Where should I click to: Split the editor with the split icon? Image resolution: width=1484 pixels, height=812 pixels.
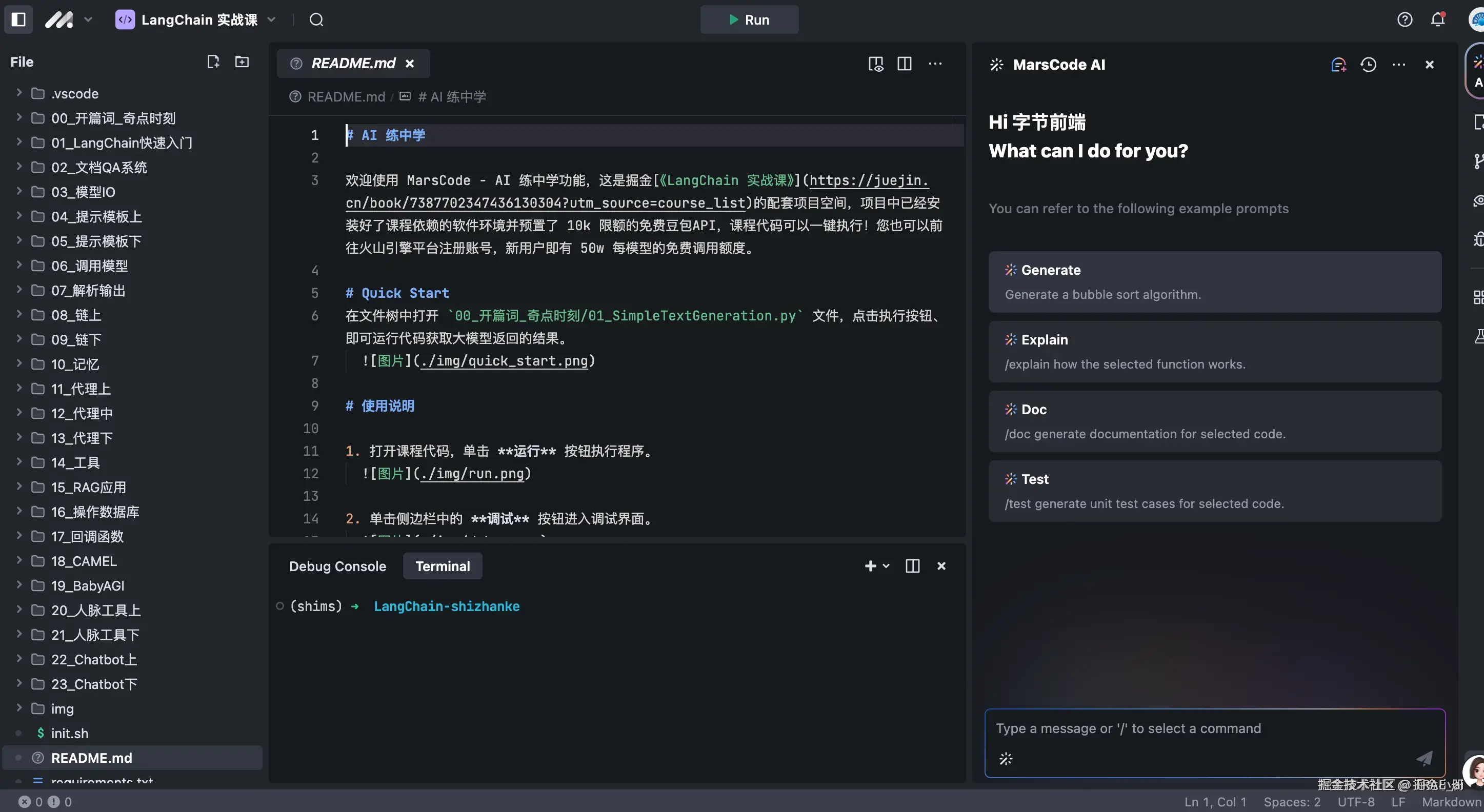point(905,64)
